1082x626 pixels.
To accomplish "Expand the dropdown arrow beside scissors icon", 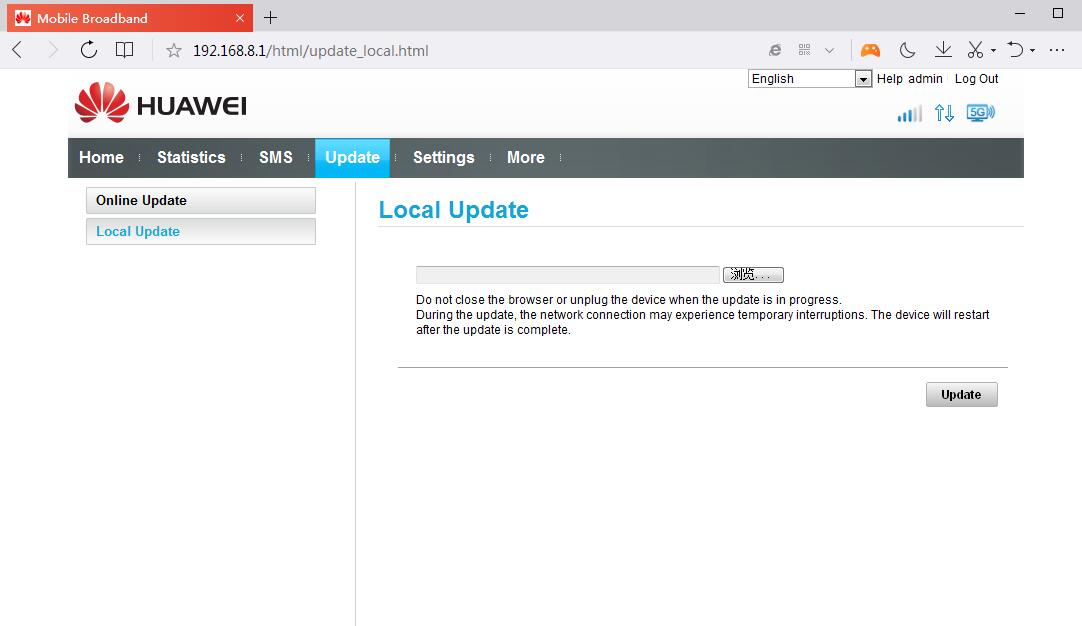I will (x=993, y=51).
